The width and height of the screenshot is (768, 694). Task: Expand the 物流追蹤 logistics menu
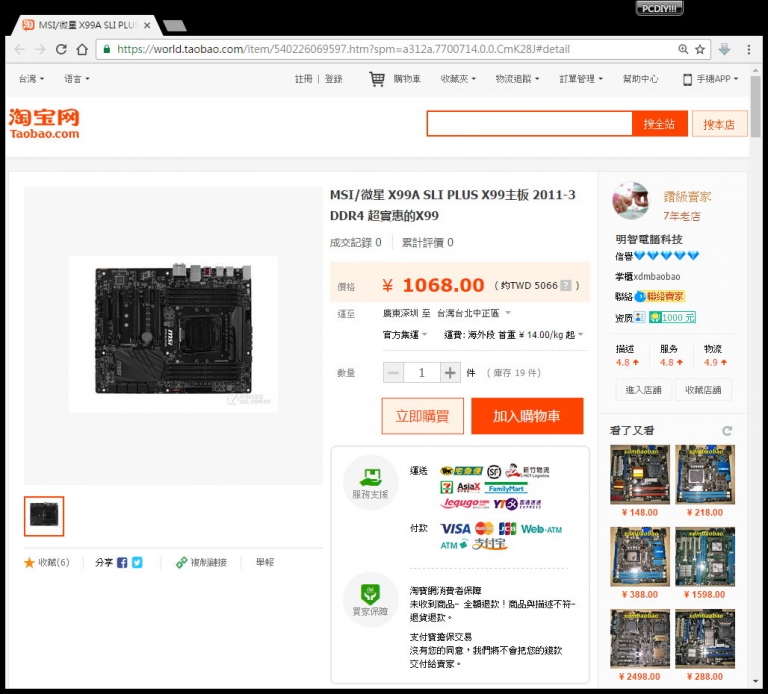[517, 78]
